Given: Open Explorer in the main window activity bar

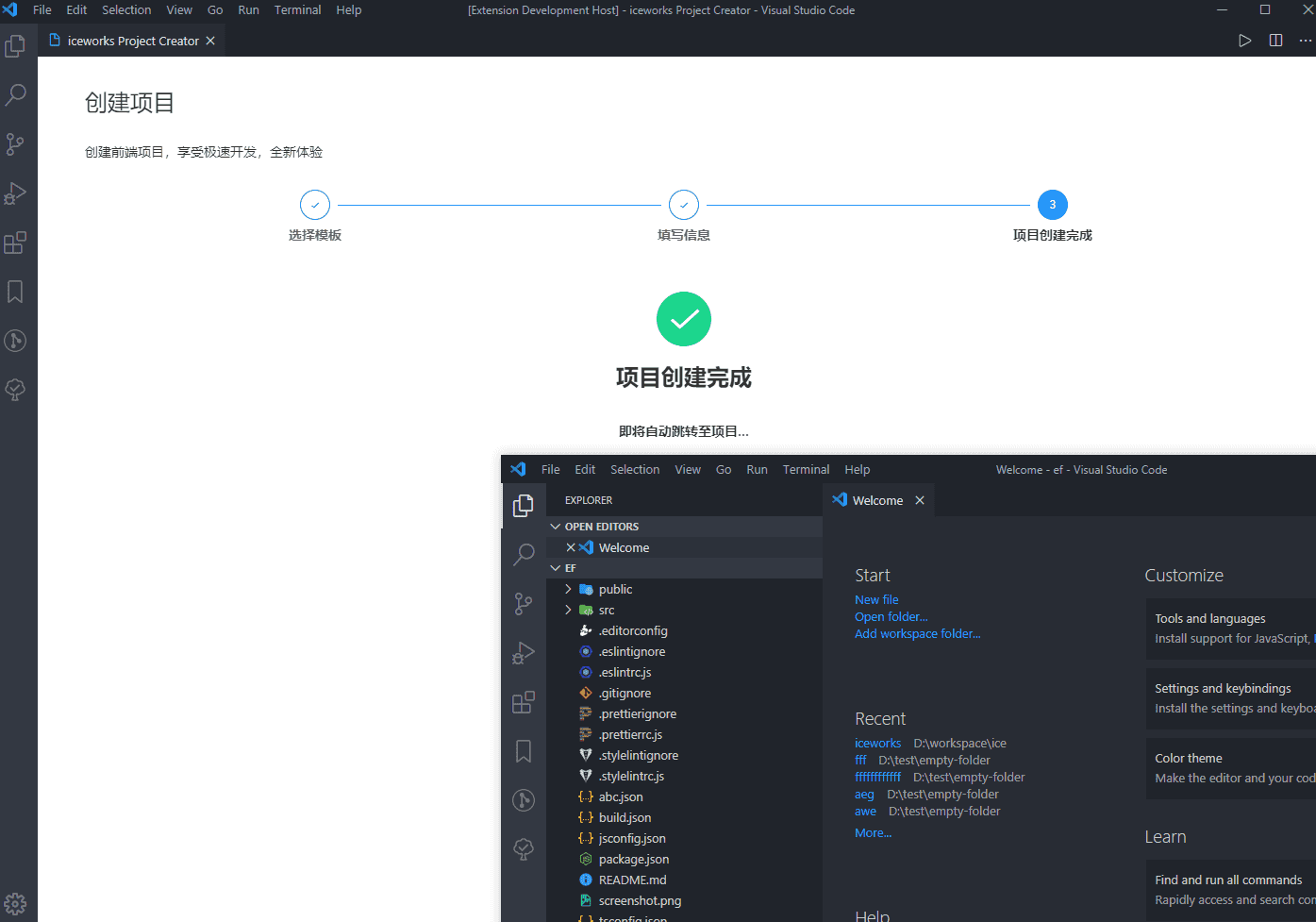Looking at the screenshot, I should pyautogui.click(x=15, y=45).
